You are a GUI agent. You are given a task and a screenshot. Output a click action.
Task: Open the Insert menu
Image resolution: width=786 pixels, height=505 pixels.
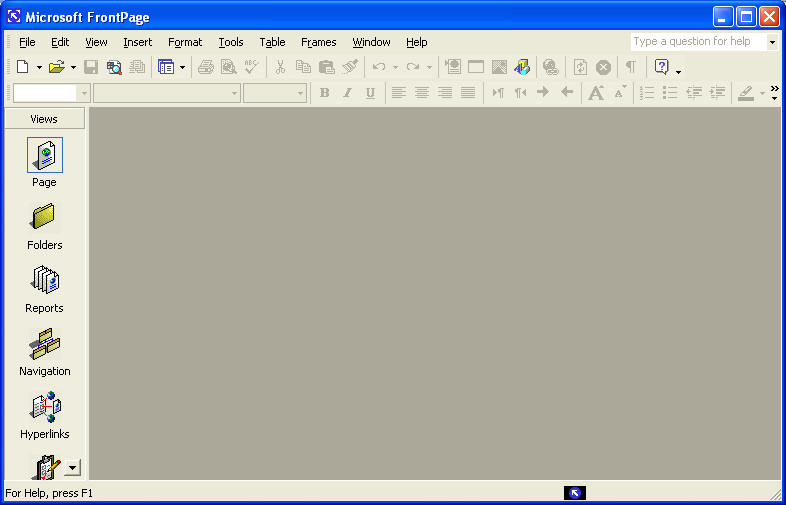click(x=138, y=42)
